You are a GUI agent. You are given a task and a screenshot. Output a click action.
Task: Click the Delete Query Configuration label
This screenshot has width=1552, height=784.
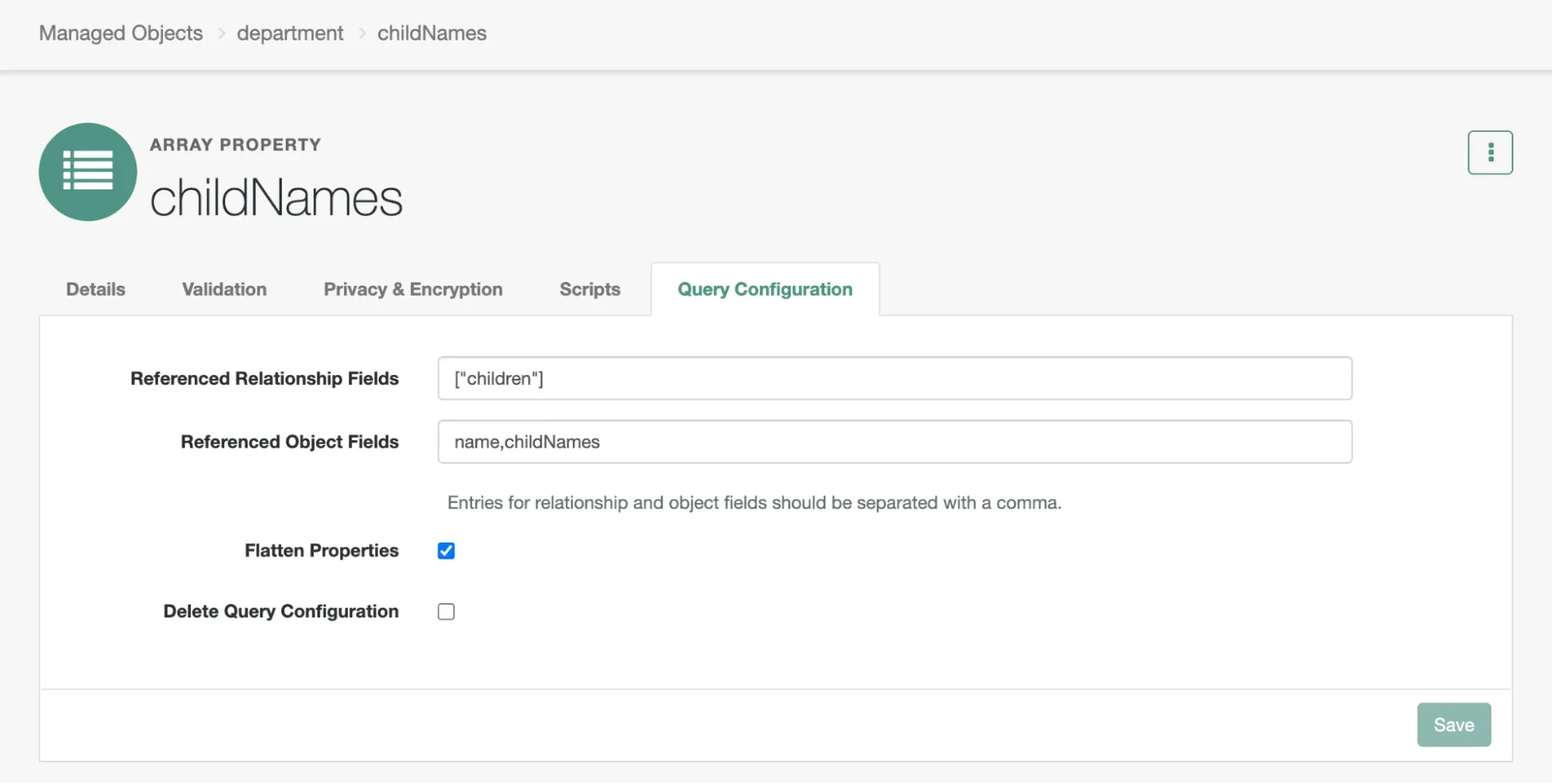click(281, 612)
